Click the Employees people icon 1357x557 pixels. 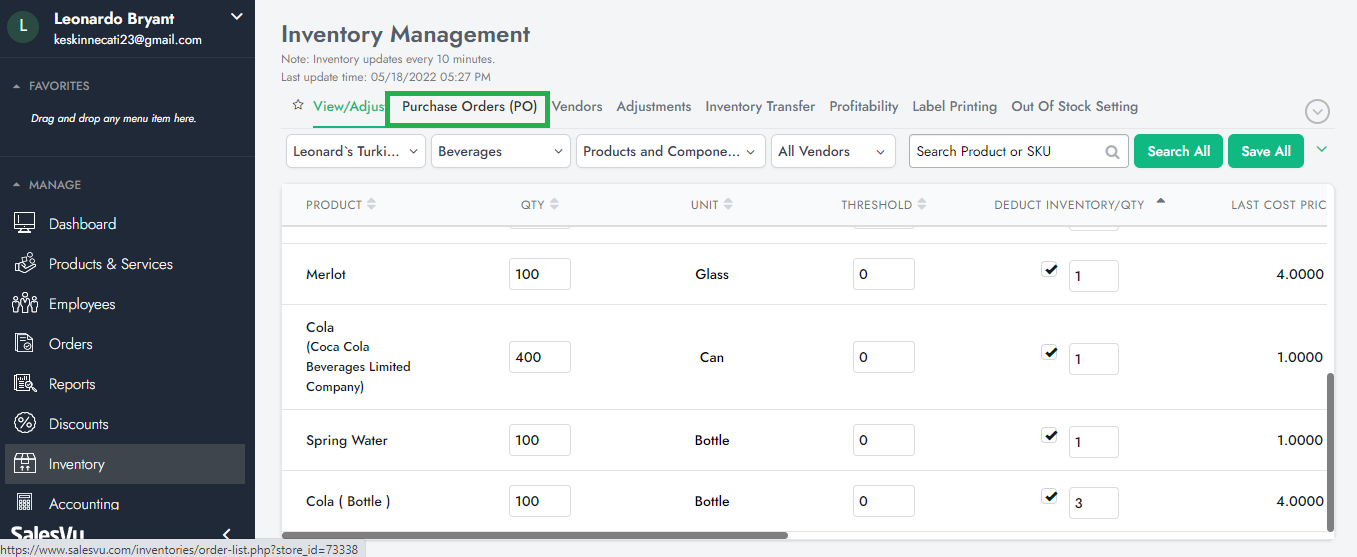pyautogui.click(x=25, y=304)
